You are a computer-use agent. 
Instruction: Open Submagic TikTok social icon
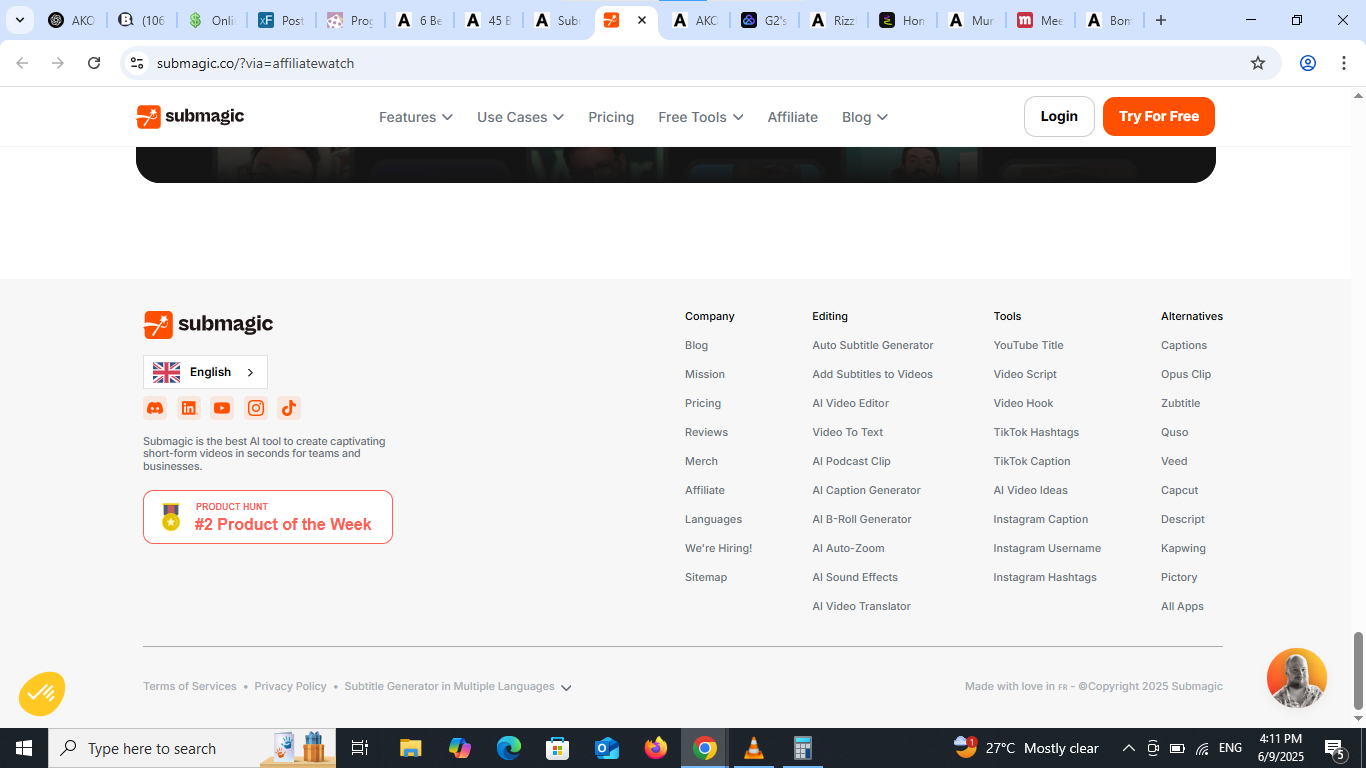click(x=289, y=408)
